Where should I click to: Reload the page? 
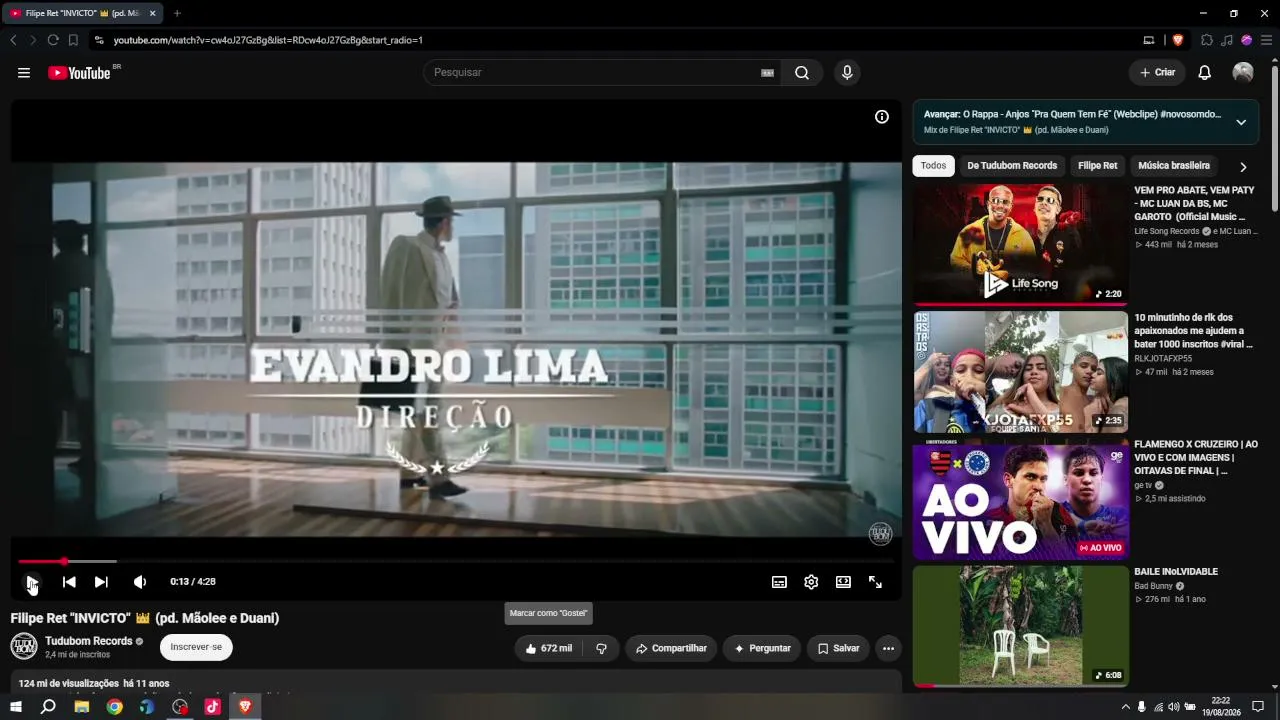point(53,40)
